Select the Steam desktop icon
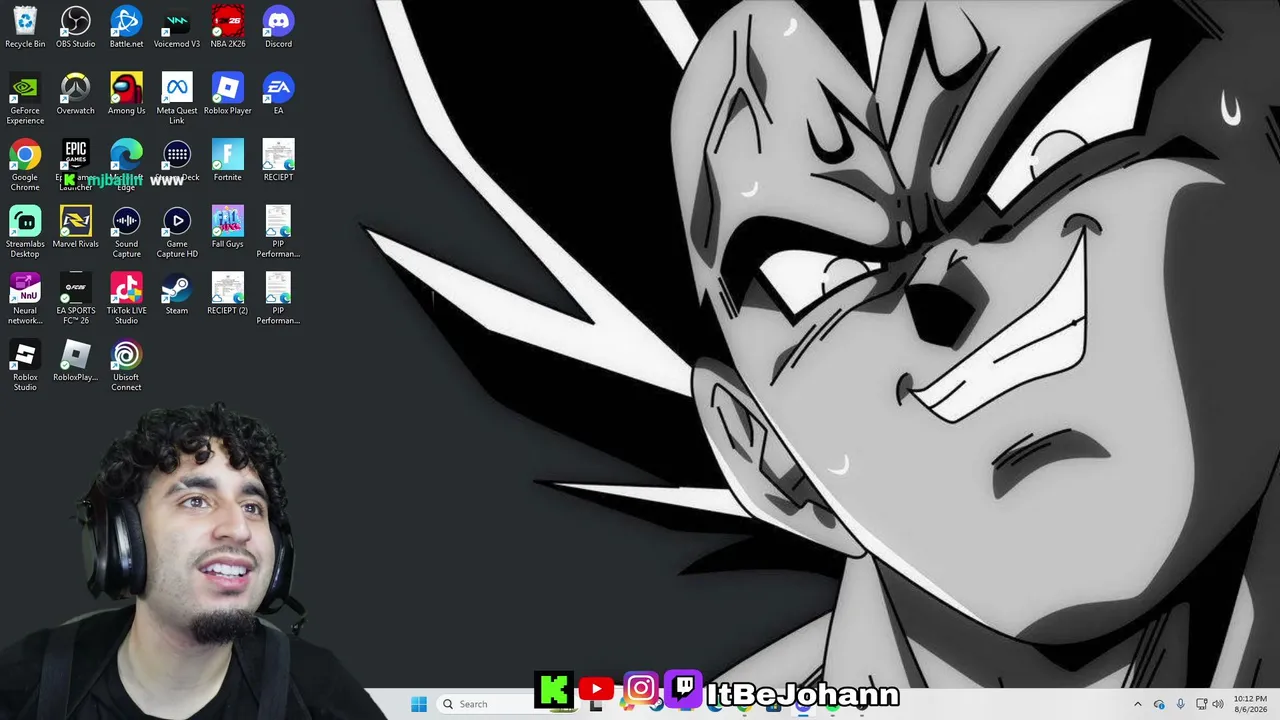This screenshot has height=720, width=1280. [x=177, y=295]
